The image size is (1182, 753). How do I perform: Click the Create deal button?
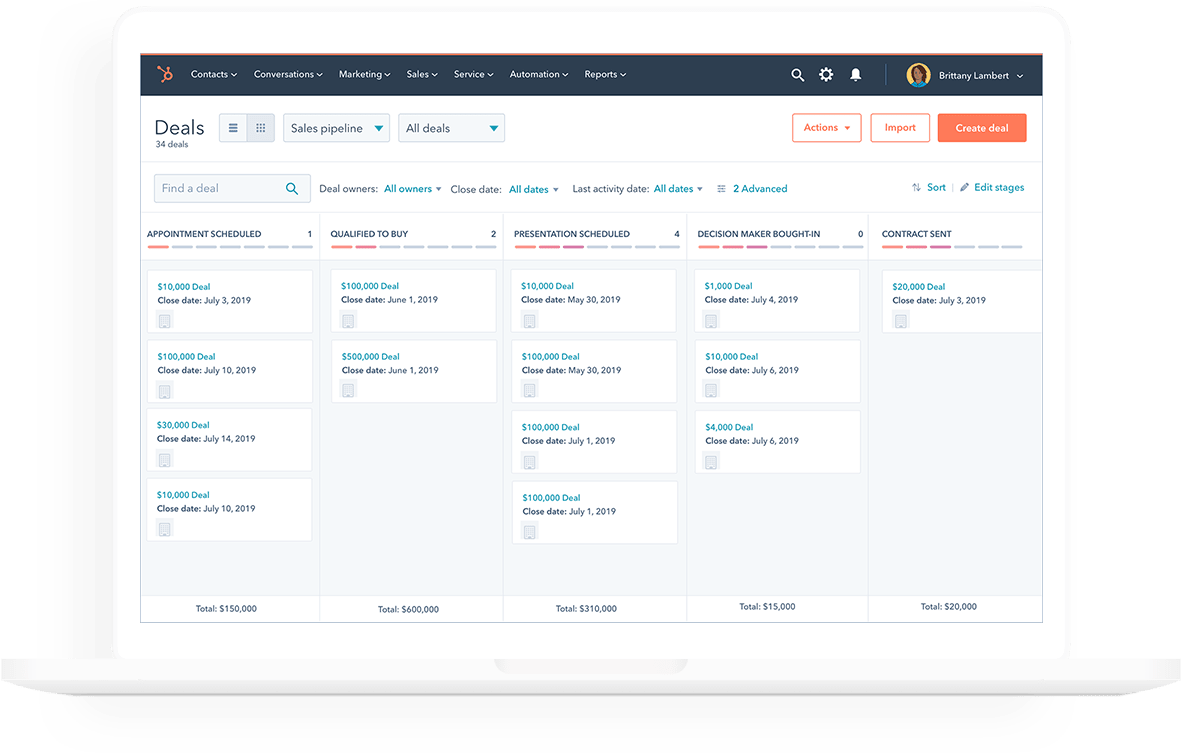tap(981, 127)
